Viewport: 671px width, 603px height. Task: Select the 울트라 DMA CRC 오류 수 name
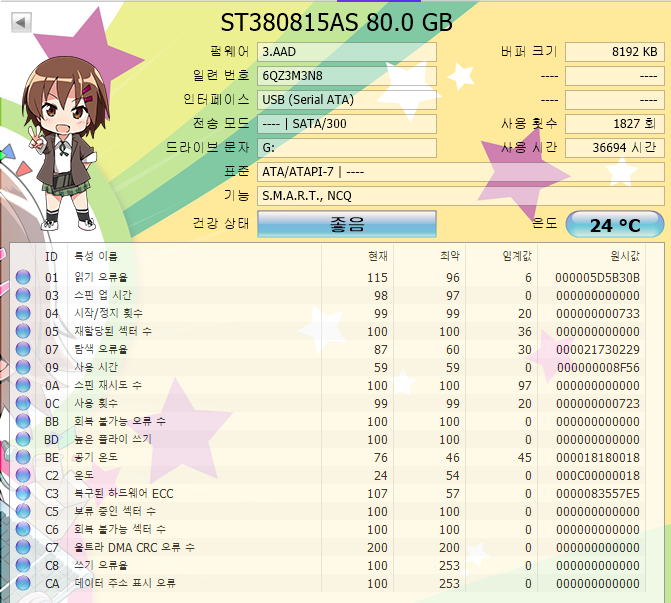tap(134, 547)
